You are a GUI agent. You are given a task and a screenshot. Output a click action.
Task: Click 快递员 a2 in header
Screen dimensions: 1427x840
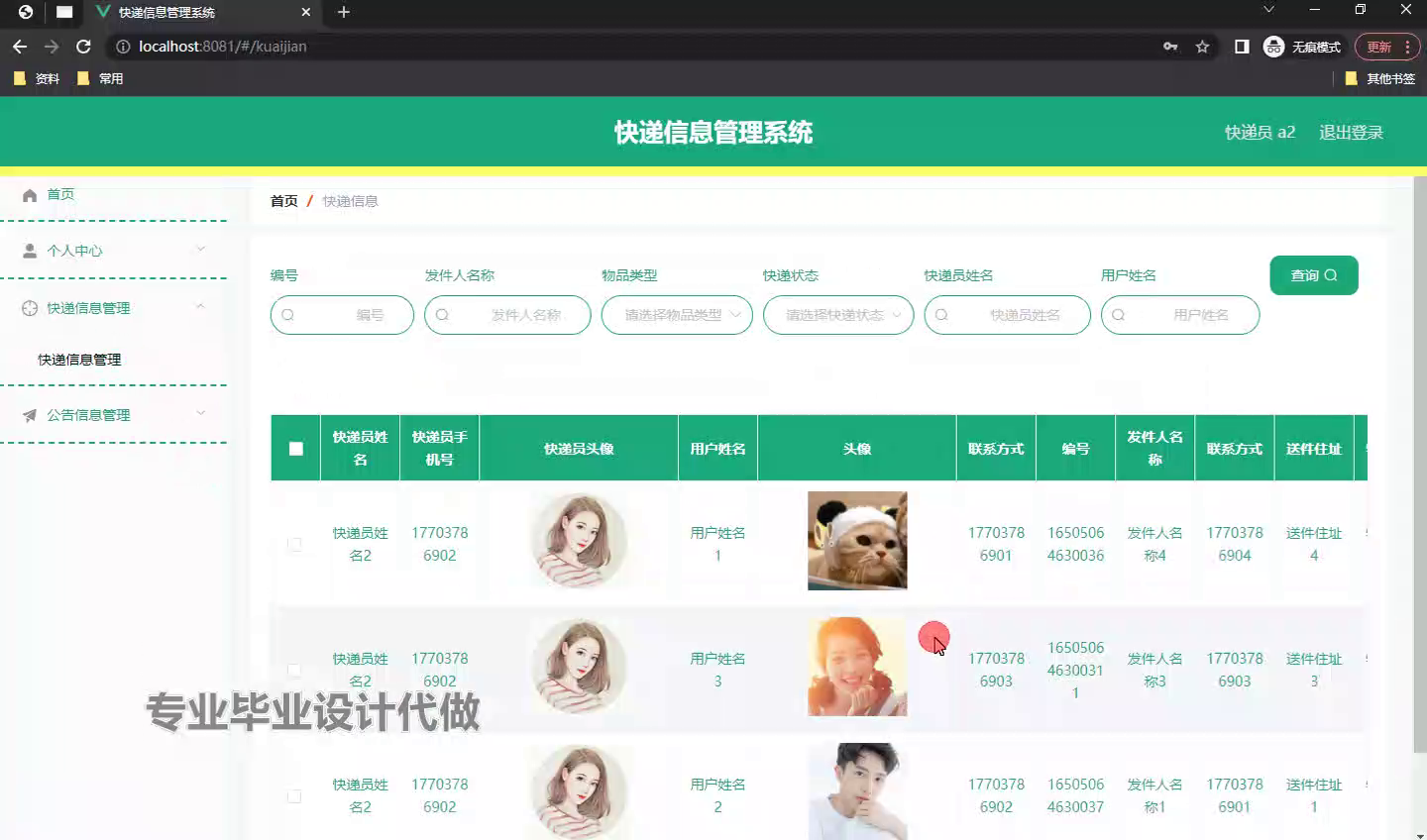pos(1260,133)
